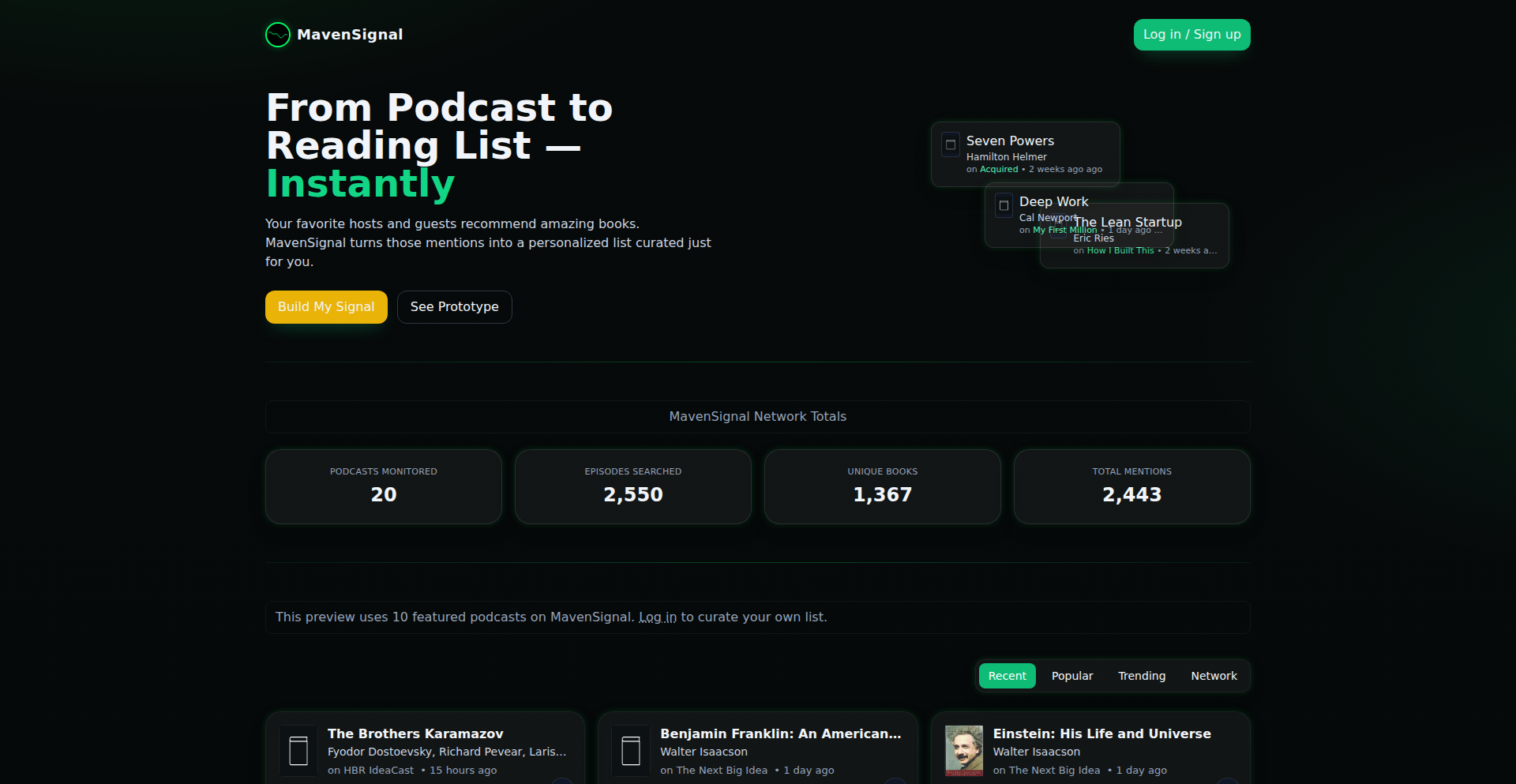The image size is (1516, 784).
Task: Click the Deep Work book placeholder icon
Action: point(1003,204)
